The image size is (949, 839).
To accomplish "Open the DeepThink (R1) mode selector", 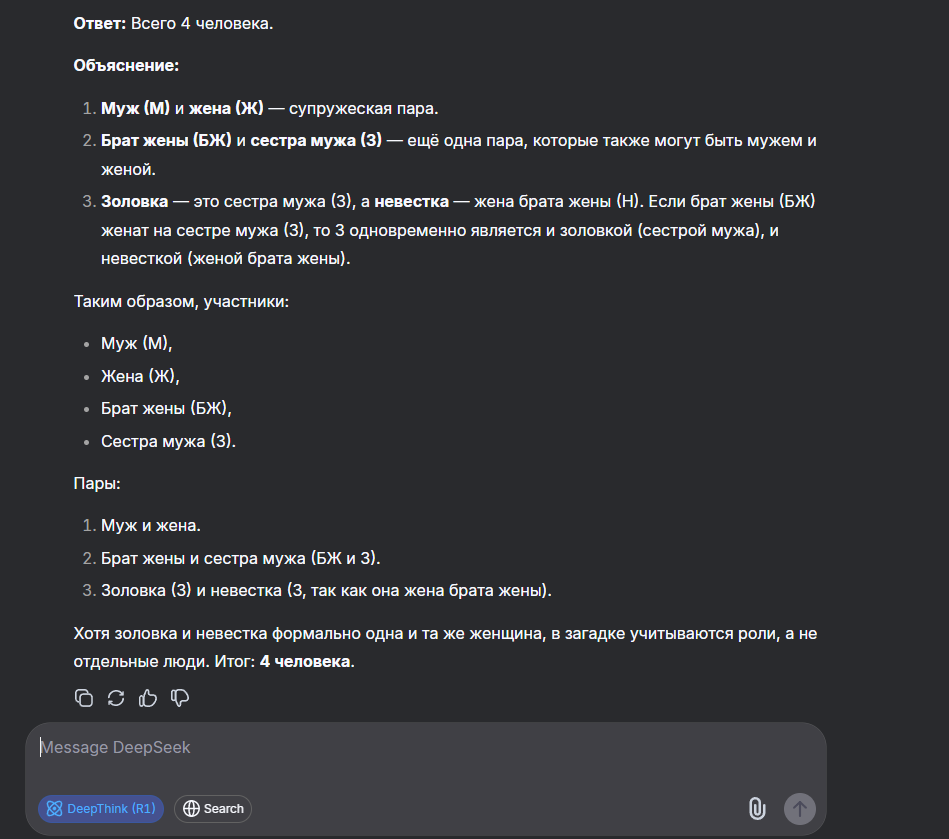I will tap(100, 809).
